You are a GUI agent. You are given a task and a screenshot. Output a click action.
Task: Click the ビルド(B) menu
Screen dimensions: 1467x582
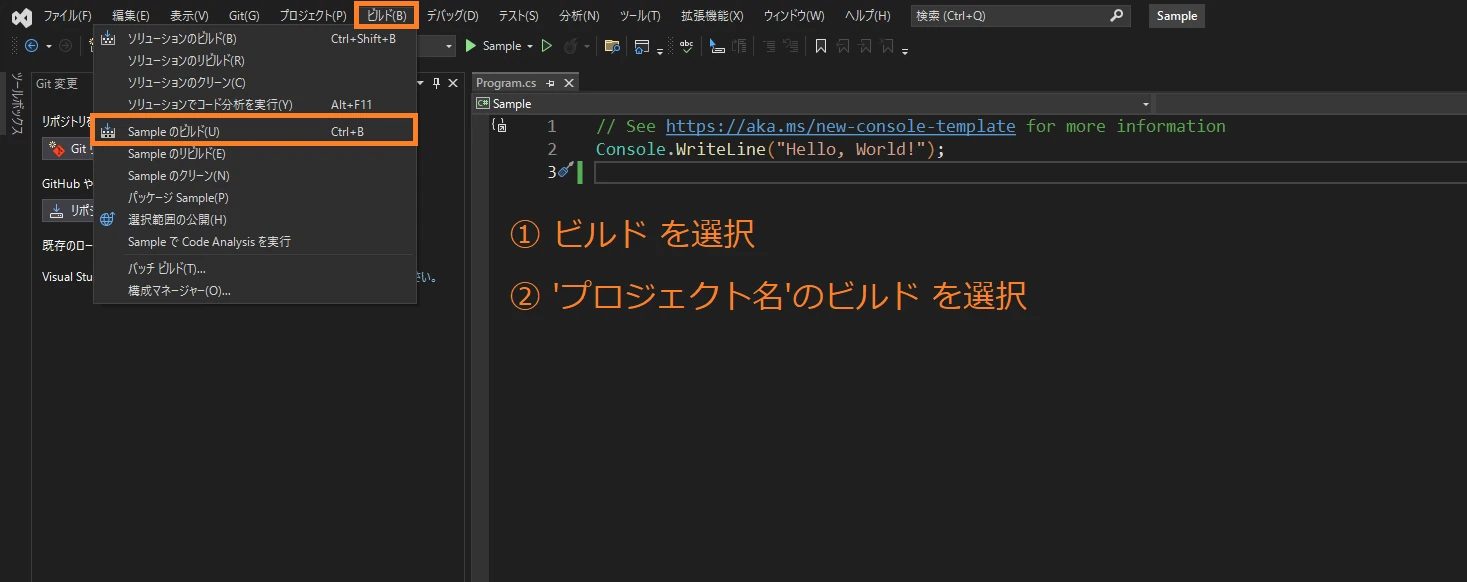click(x=386, y=16)
